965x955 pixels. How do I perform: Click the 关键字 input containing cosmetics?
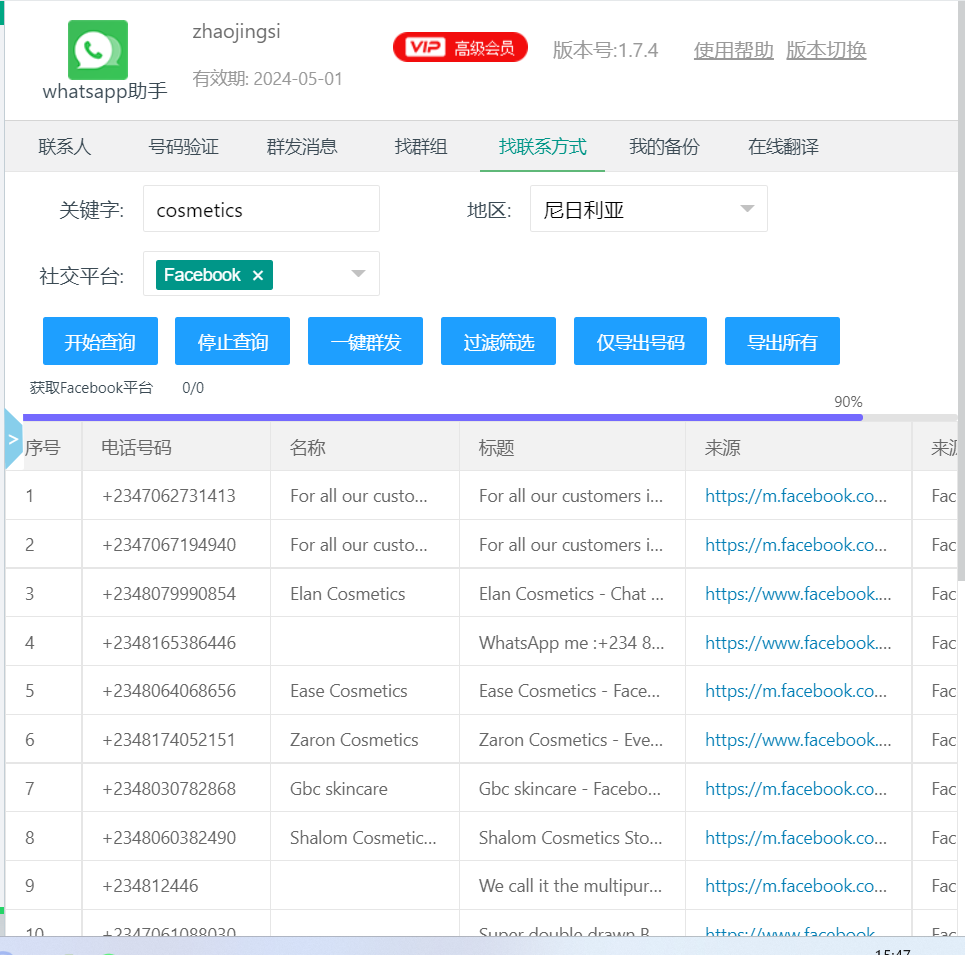(261, 209)
